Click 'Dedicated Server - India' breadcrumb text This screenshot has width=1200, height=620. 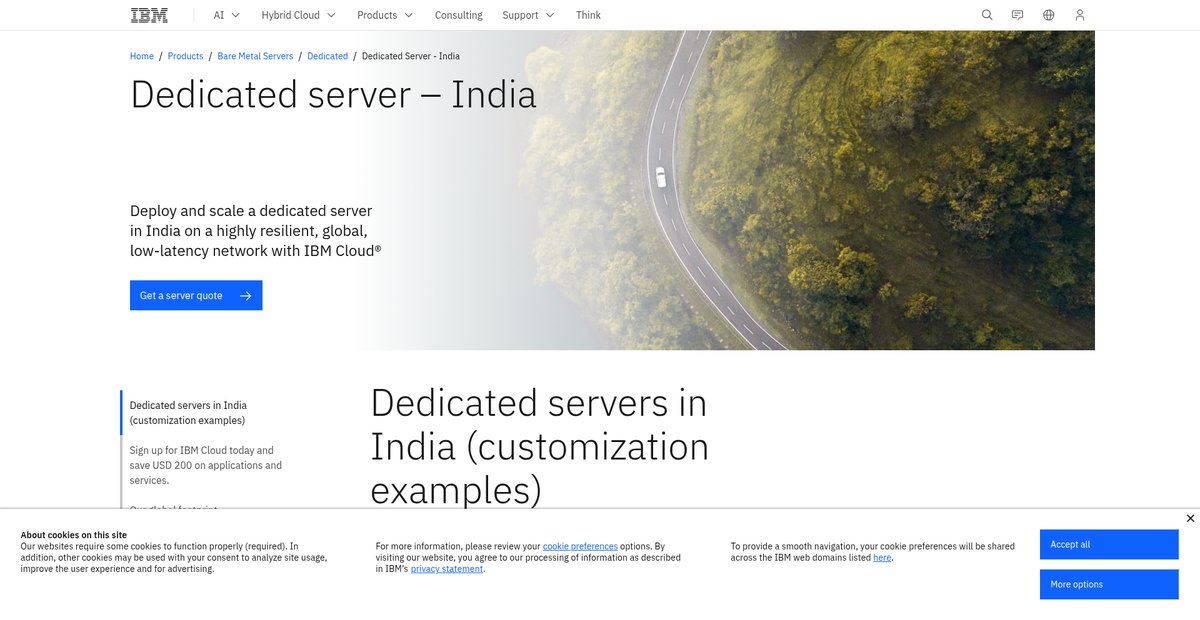pyautogui.click(x=411, y=56)
